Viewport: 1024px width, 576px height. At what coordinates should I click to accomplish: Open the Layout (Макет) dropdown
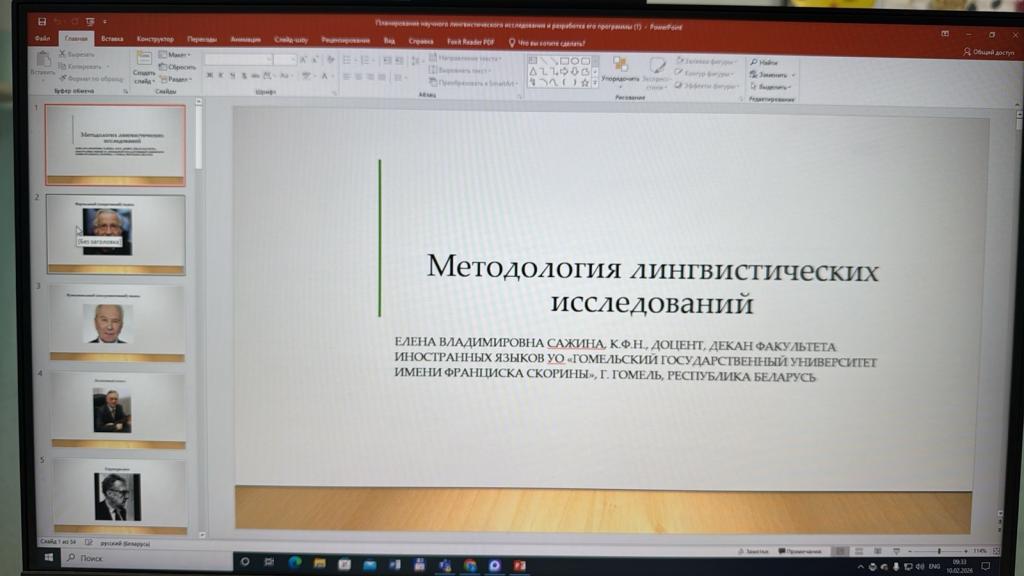click(177, 55)
